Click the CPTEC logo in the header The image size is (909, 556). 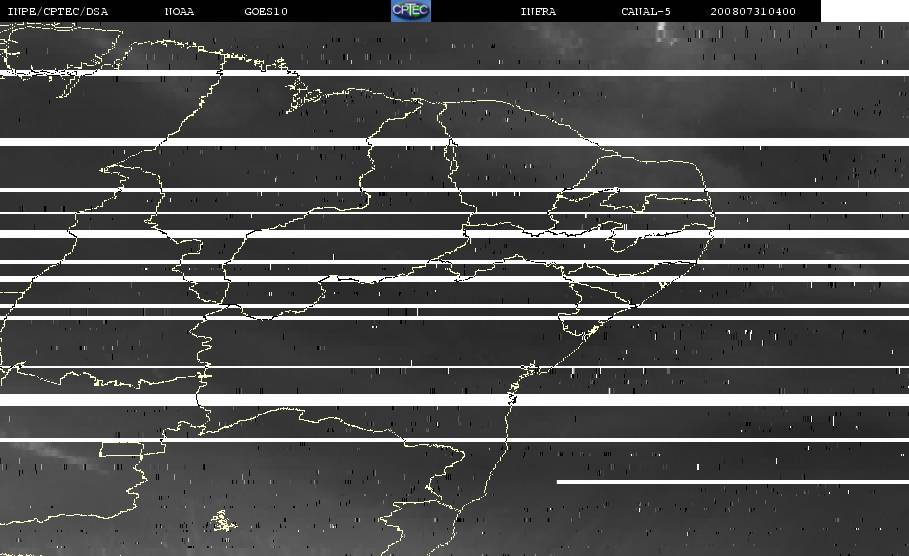pyautogui.click(x=410, y=11)
